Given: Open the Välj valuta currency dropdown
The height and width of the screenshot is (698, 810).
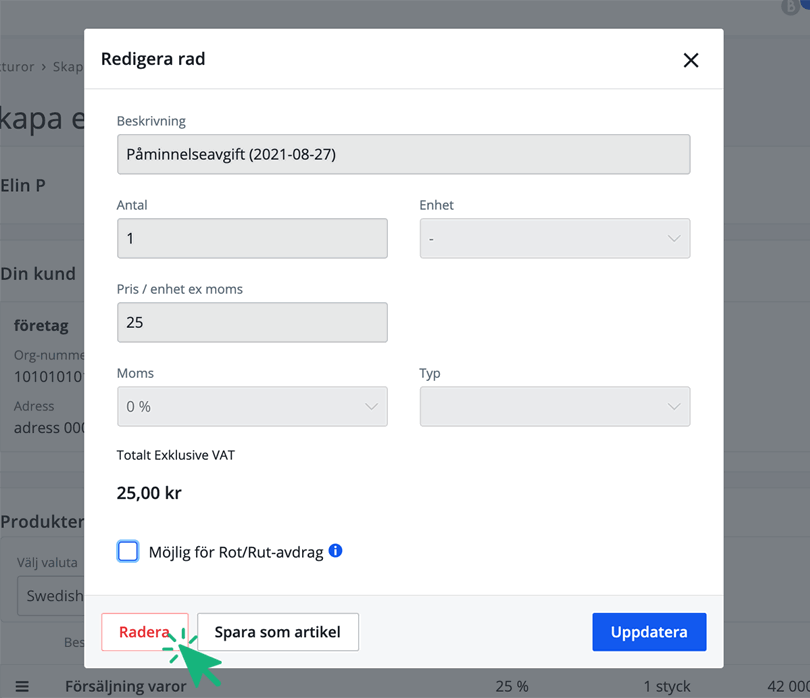Looking at the screenshot, I should (x=50, y=595).
